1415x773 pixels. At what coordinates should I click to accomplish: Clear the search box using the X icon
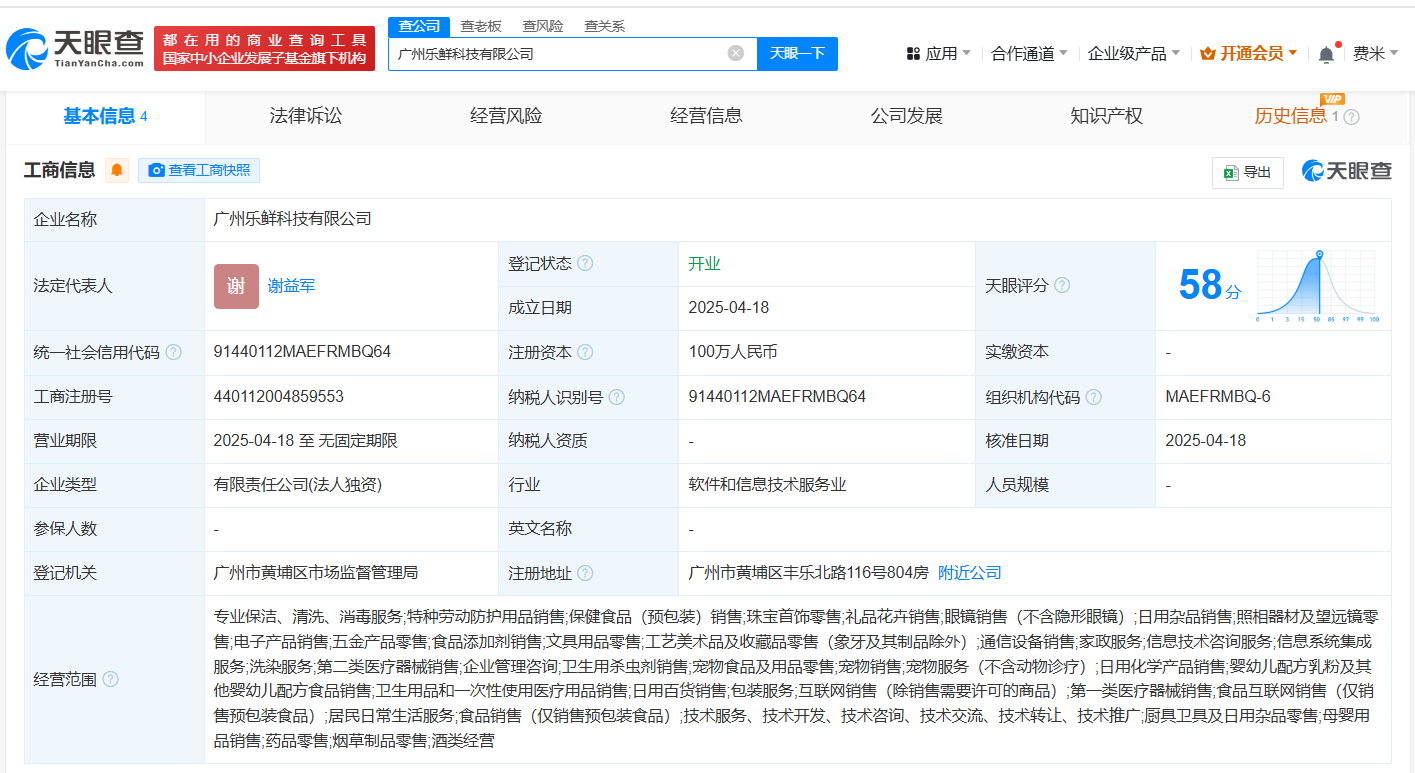pyautogui.click(x=735, y=53)
